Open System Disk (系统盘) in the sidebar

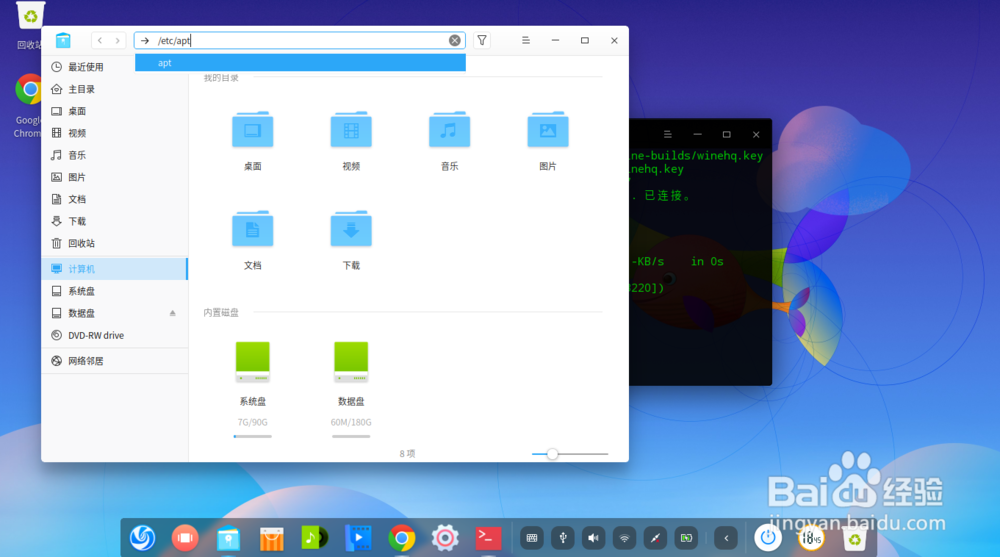(115, 291)
